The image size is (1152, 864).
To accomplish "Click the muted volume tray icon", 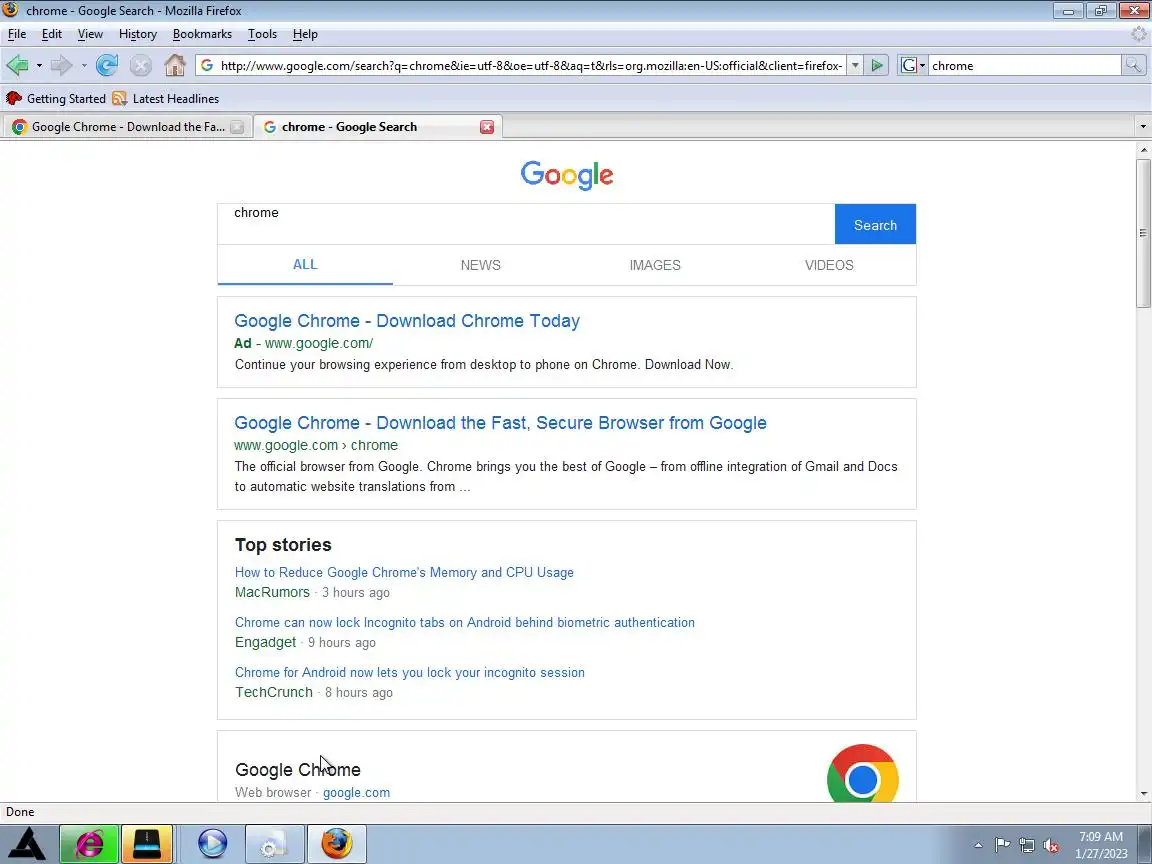I will [1051, 845].
